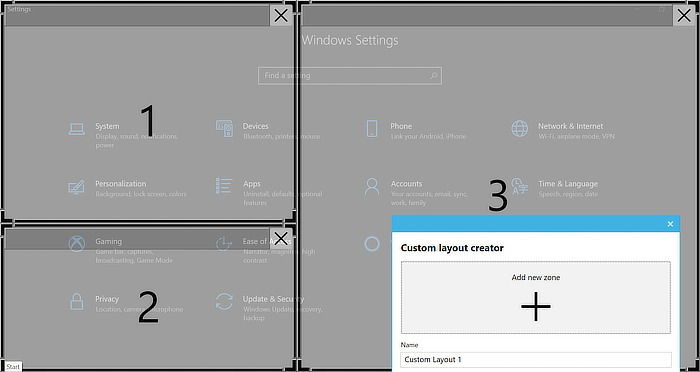This screenshot has width=700, height=372.
Task: Open the Cortana circle icon in Settings
Action: 372,244
